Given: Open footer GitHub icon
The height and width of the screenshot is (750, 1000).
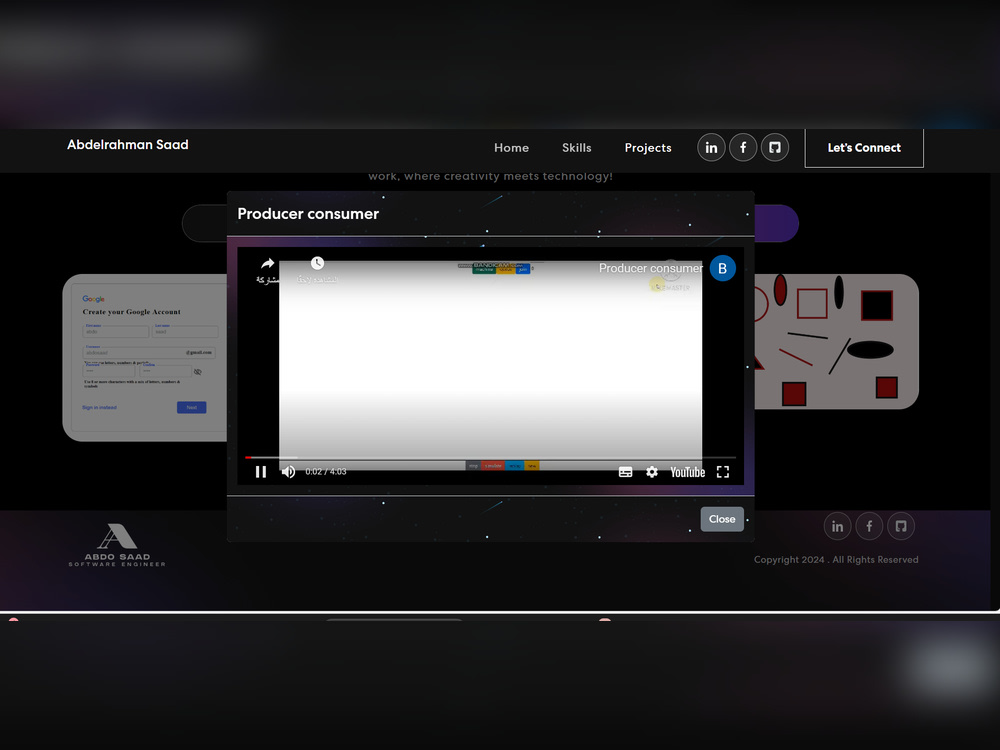Looking at the screenshot, I should (901, 526).
